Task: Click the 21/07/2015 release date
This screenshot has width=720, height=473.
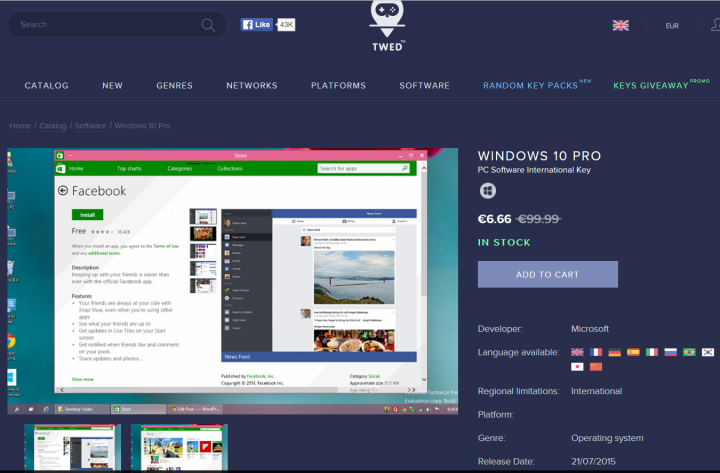Action: [593, 462]
